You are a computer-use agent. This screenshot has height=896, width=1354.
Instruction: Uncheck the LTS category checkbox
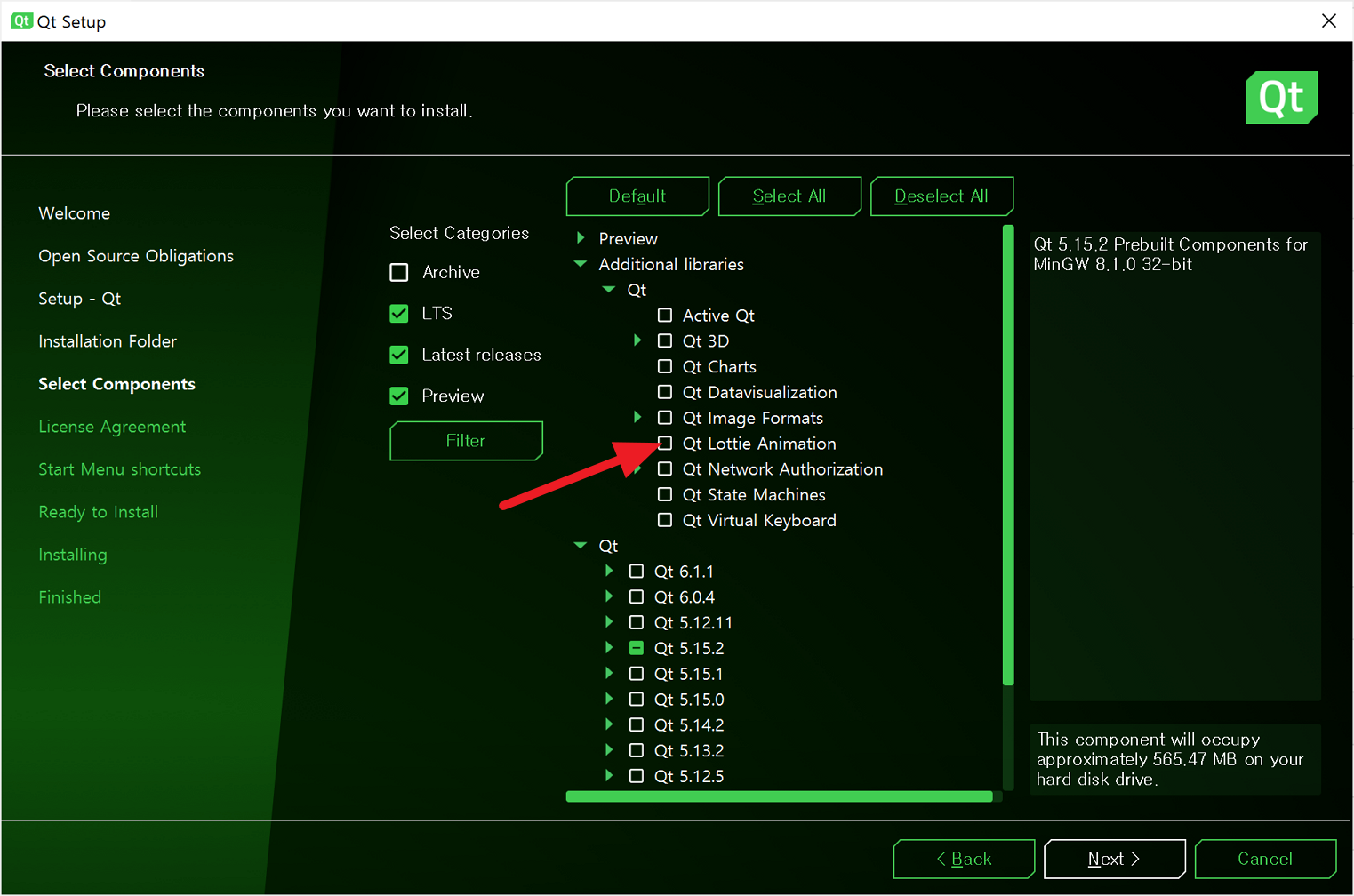399,314
